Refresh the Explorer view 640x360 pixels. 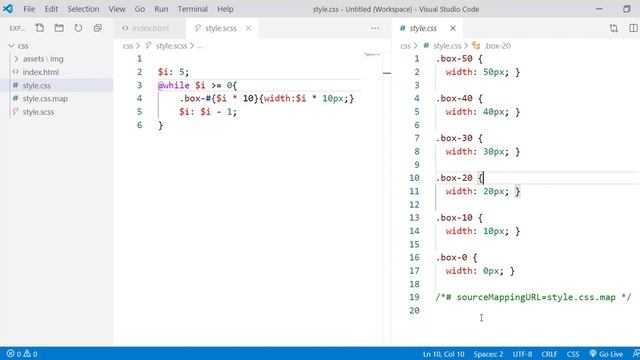click(78, 28)
